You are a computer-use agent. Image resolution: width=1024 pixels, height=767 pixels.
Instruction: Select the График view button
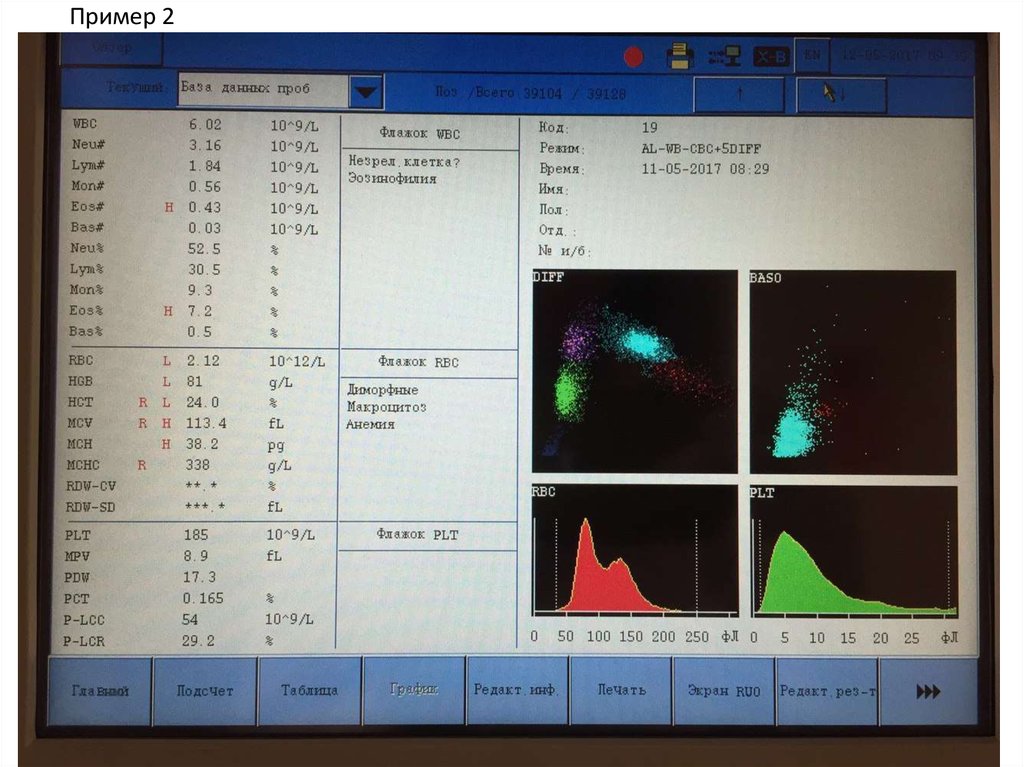tap(413, 690)
